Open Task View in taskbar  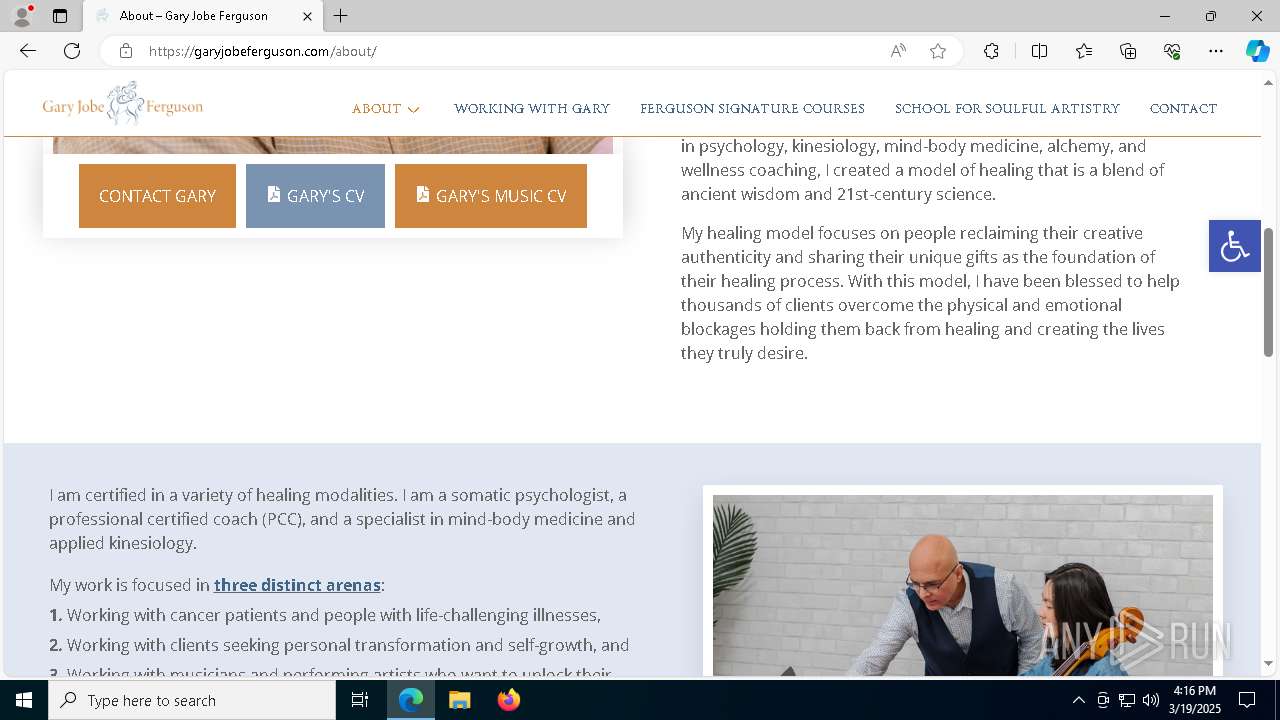[360, 700]
